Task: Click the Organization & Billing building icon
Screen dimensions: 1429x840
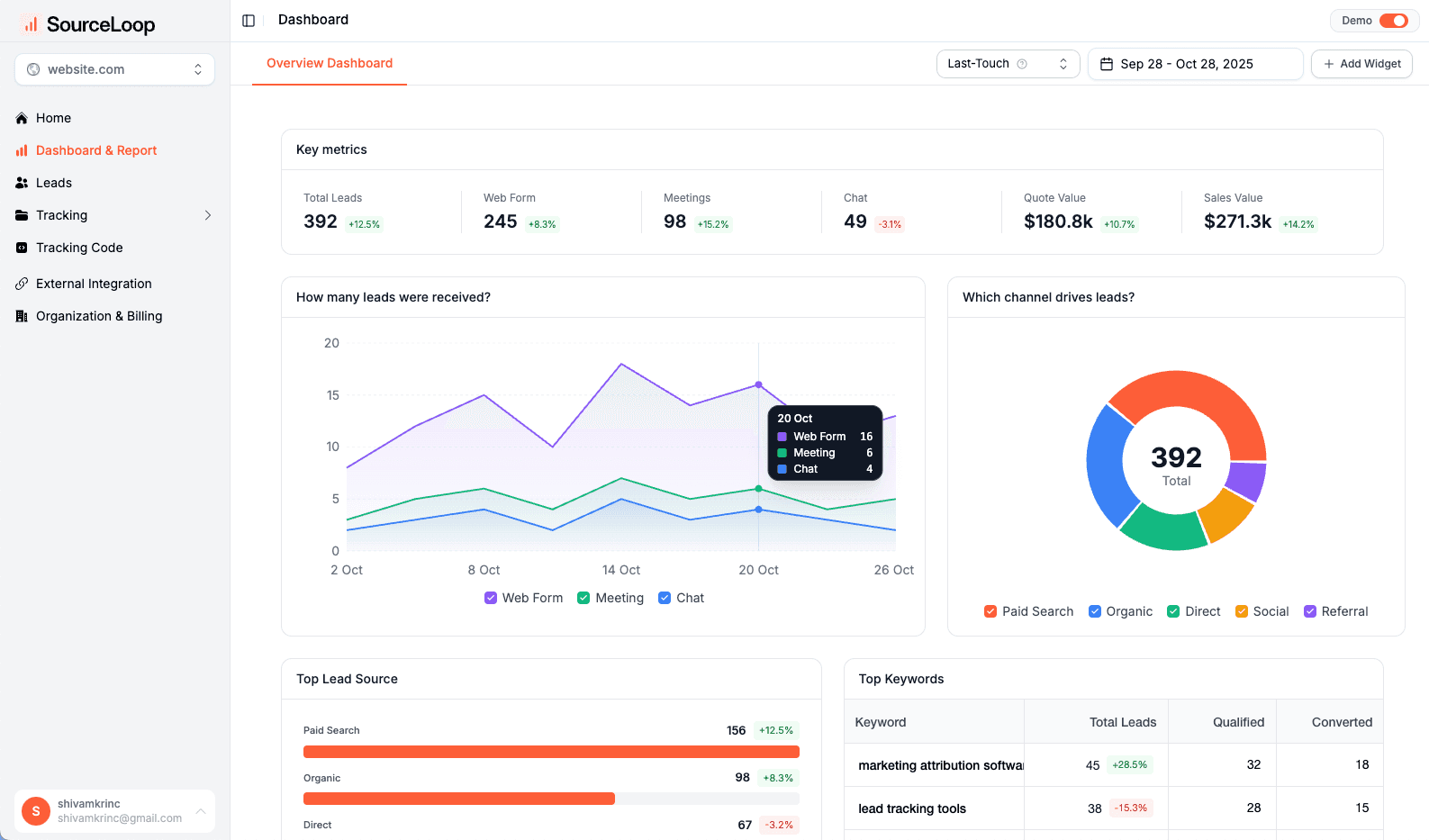Action: point(22,316)
